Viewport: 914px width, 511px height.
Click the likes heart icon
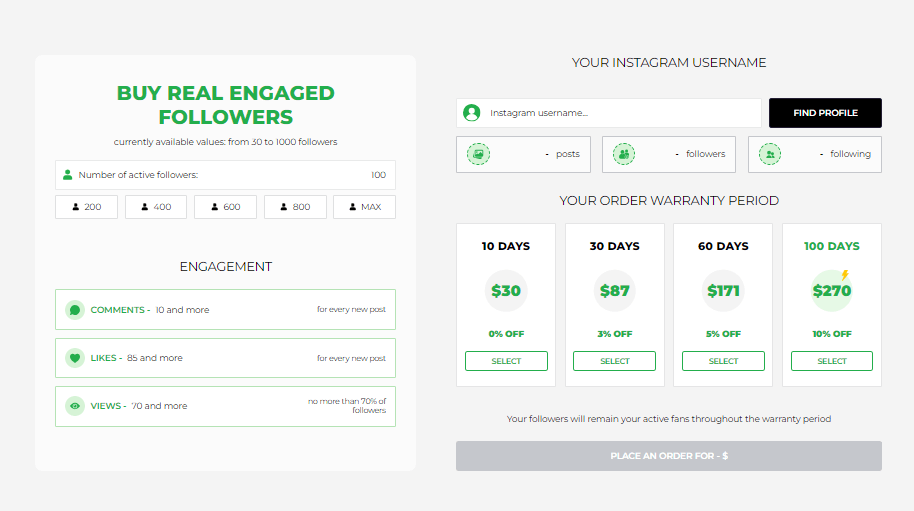coord(75,358)
